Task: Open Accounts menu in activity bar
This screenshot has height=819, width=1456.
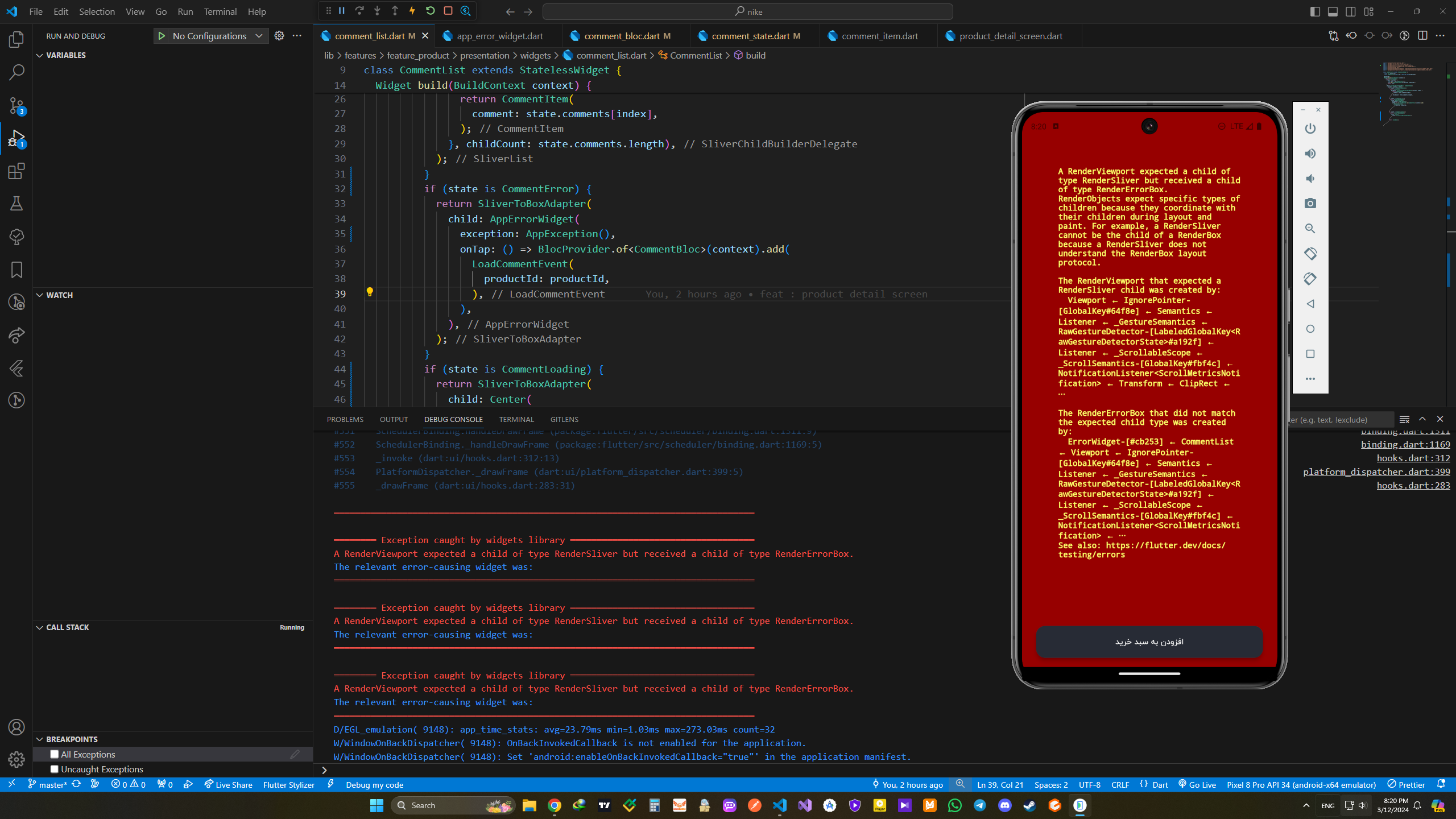Action: [16, 727]
